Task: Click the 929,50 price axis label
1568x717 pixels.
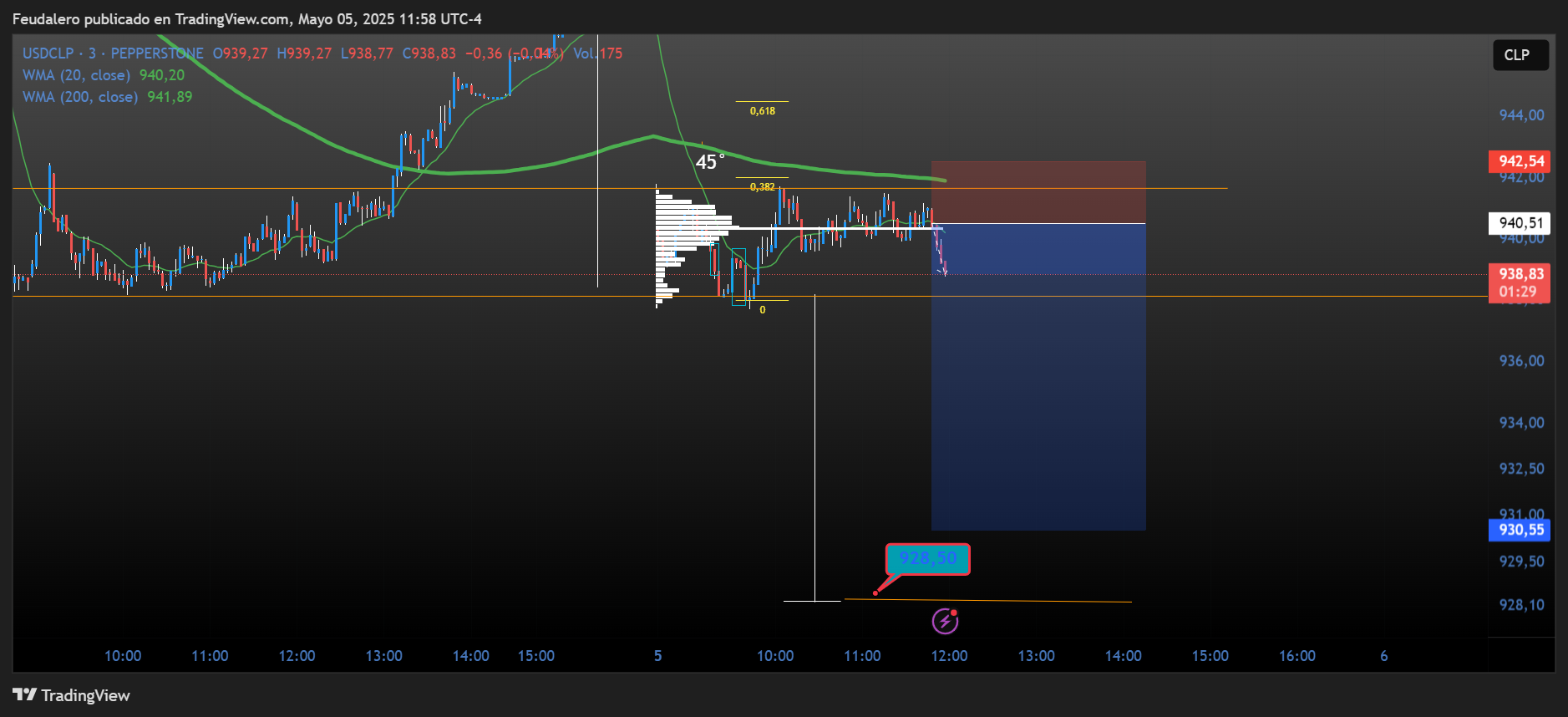Action: tap(1521, 562)
